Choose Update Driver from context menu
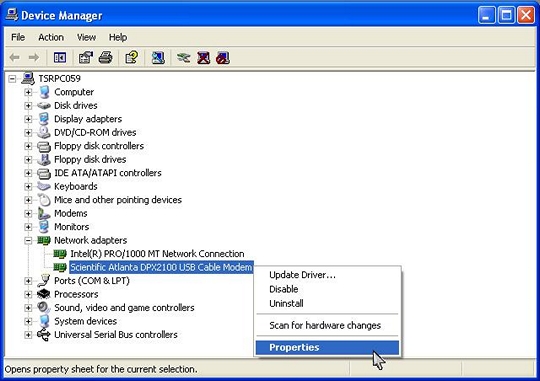Viewport: 540px width, 381px height. pos(327,275)
